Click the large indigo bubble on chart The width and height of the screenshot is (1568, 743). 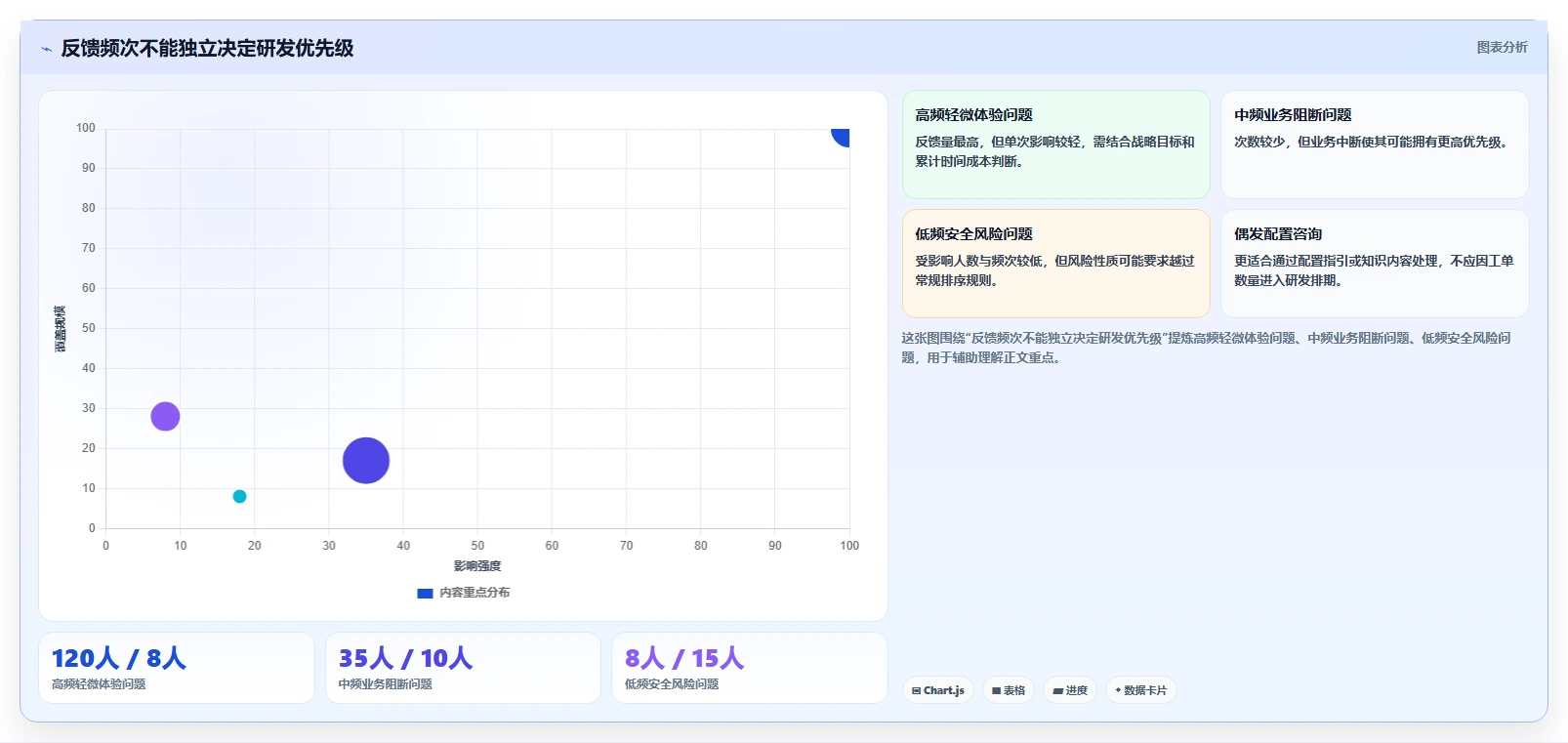tap(366, 461)
